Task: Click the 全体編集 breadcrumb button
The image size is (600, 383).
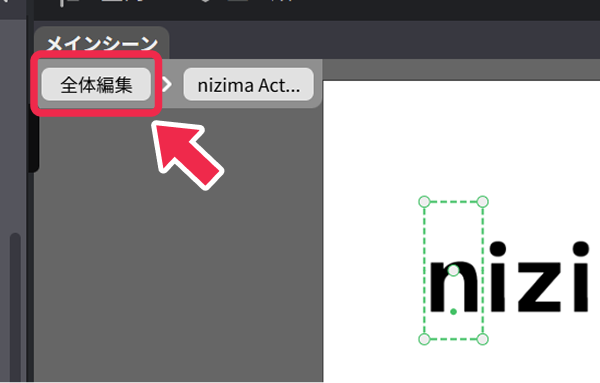Action: click(96, 85)
